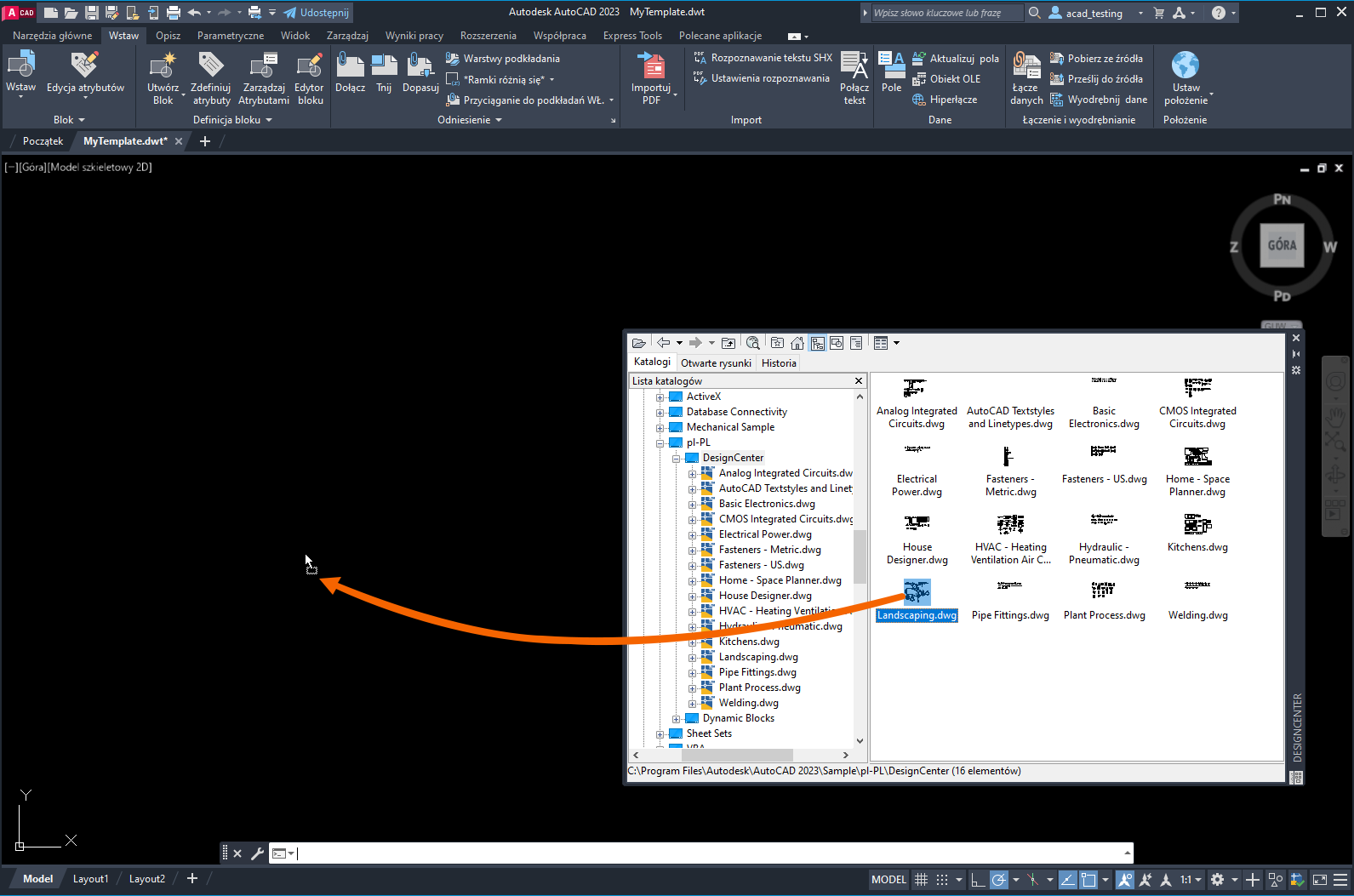Viewport: 1354px width, 896px height.
Task: Click Pobierz ze źródła button
Action: (1096, 59)
